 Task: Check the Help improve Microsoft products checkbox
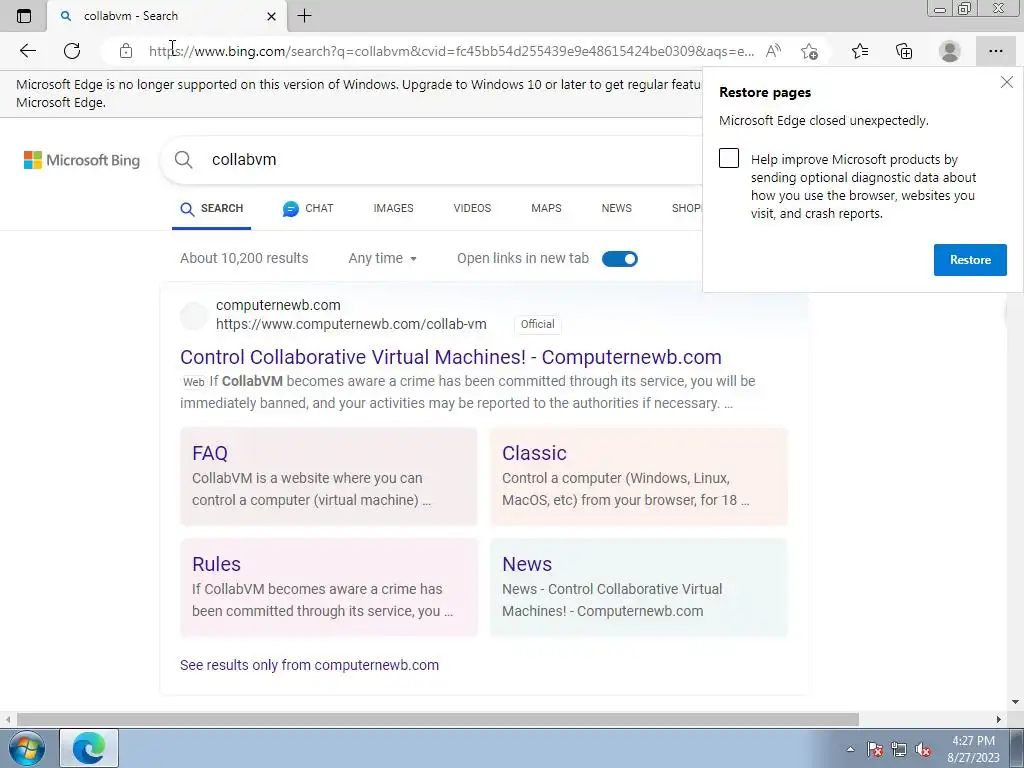click(729, 158)
